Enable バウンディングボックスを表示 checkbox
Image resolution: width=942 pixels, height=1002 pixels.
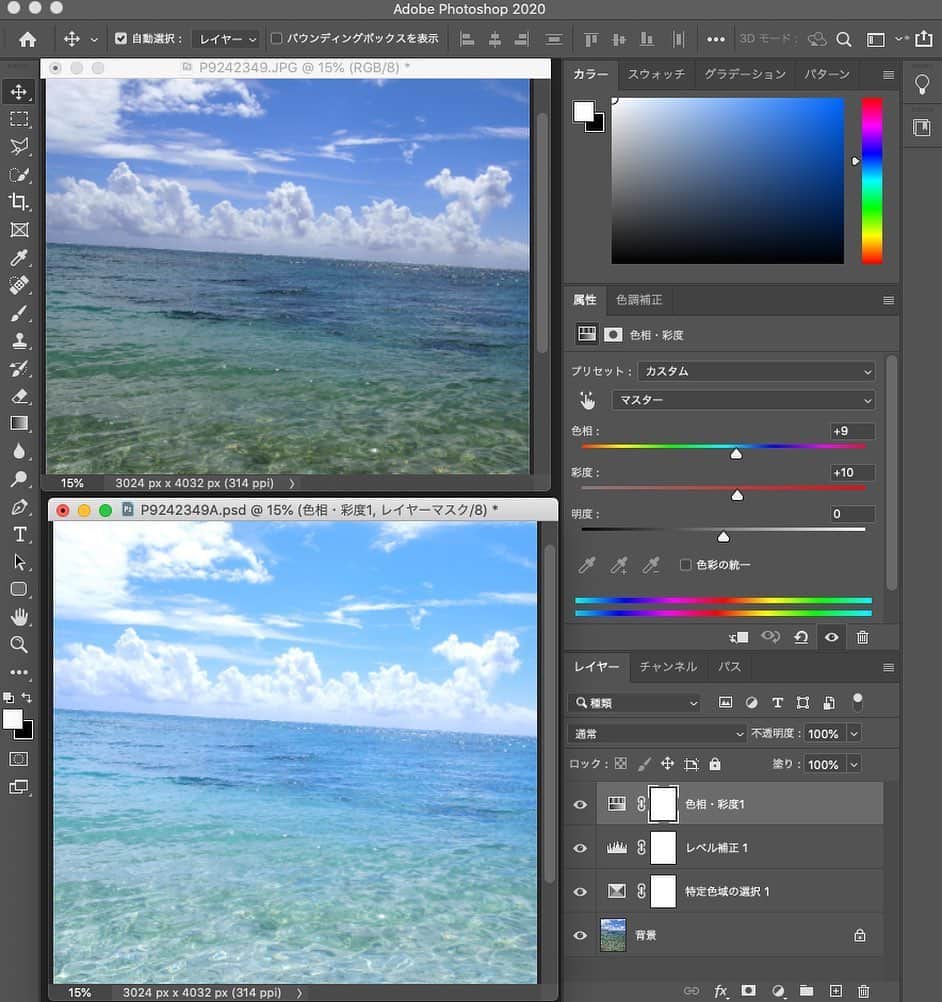276,38
